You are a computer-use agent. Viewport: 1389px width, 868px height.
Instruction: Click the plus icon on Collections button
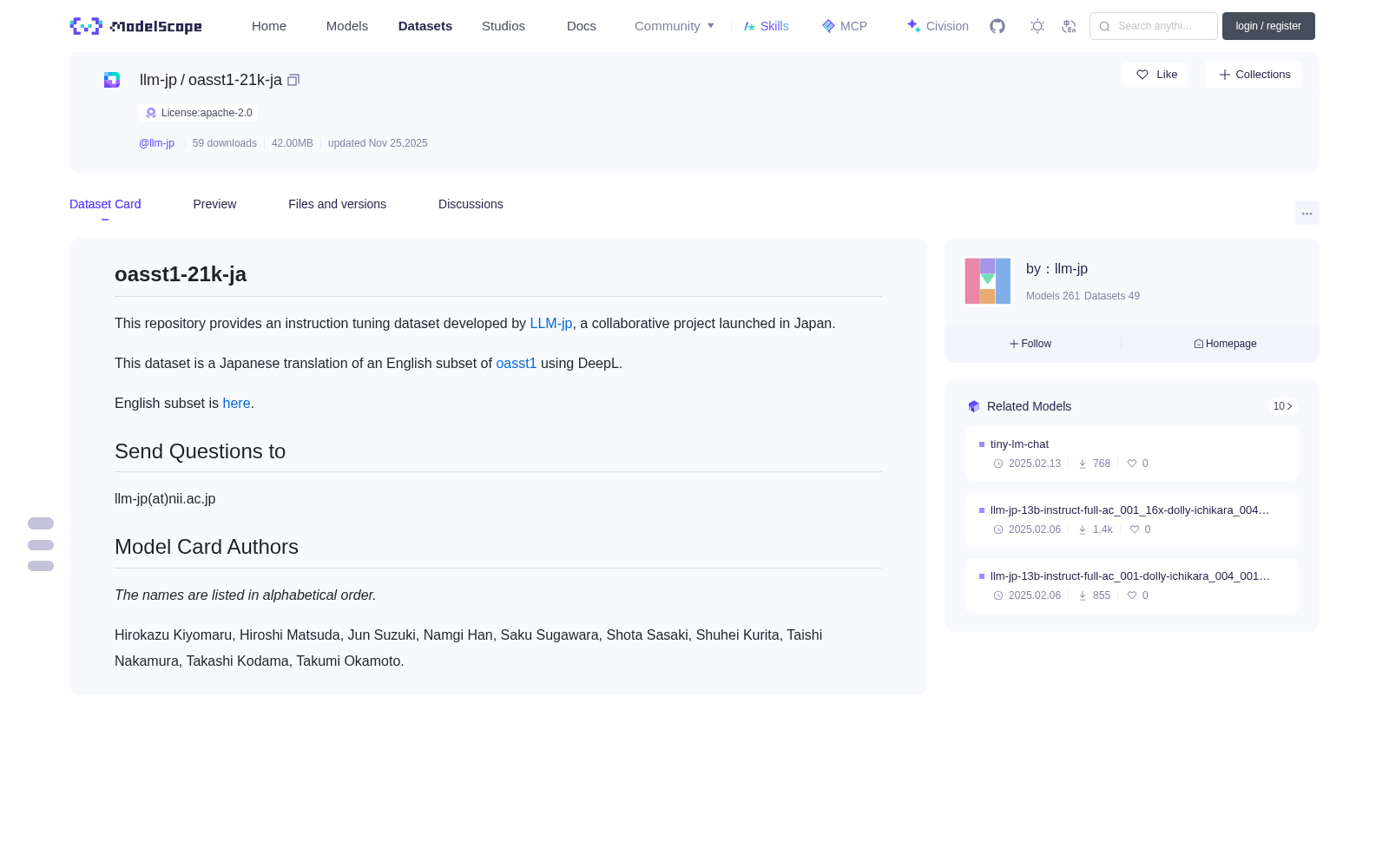(x=1225, y=75)
